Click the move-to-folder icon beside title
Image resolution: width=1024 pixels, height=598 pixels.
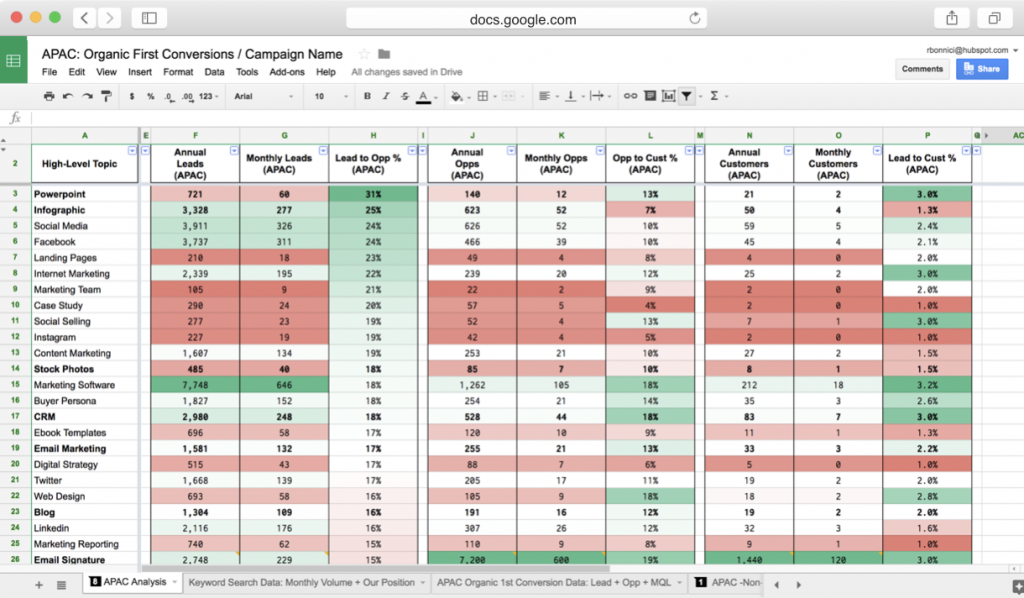384,54
